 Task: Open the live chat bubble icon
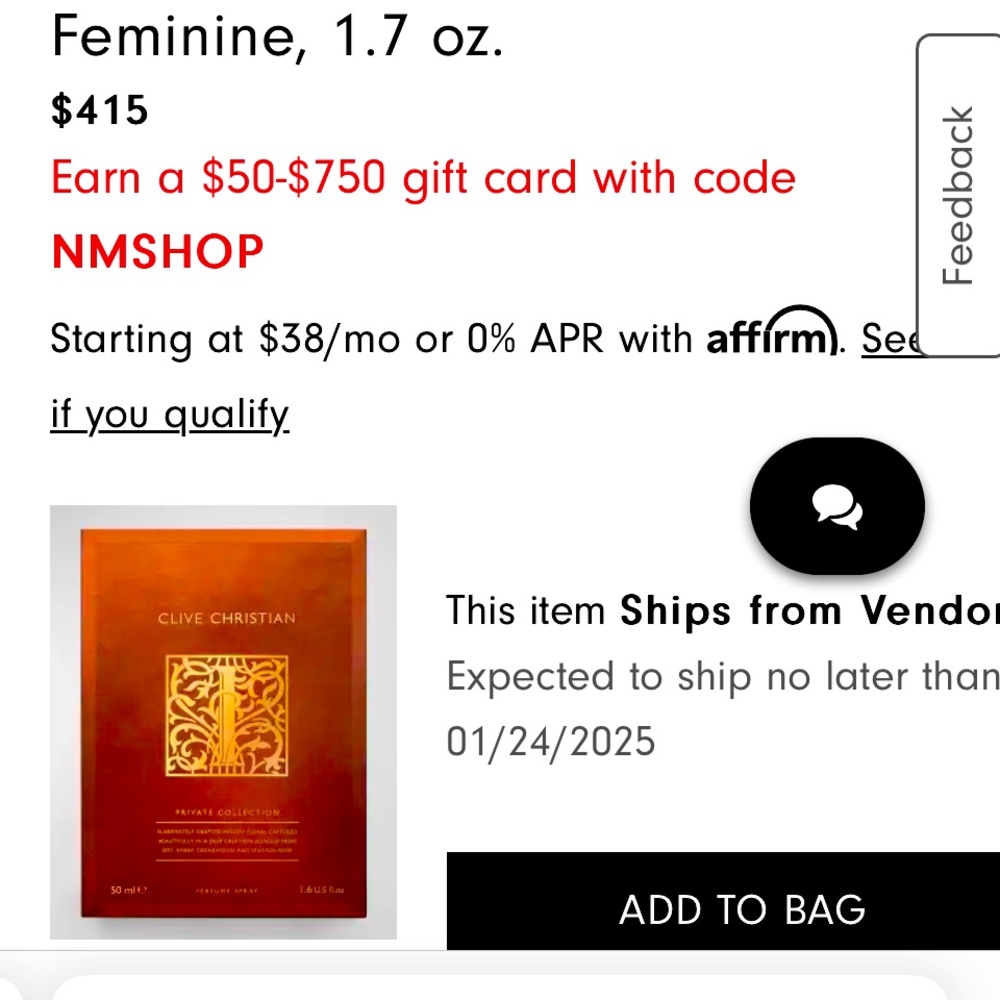(837, 506)
